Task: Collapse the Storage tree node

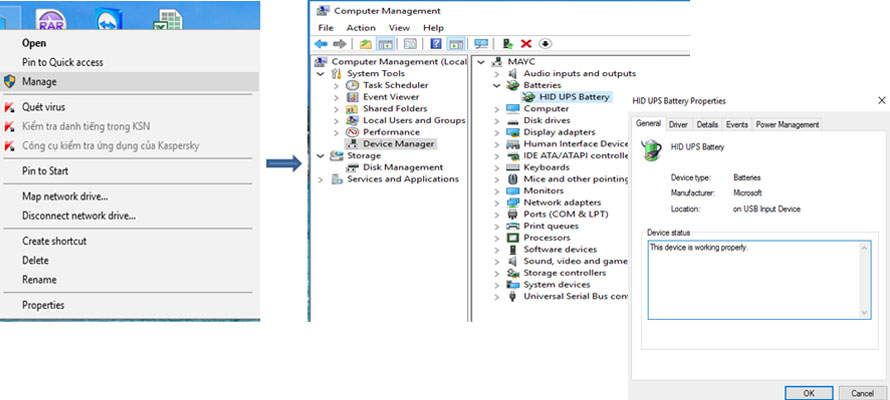Action: (x=321, y=155)
